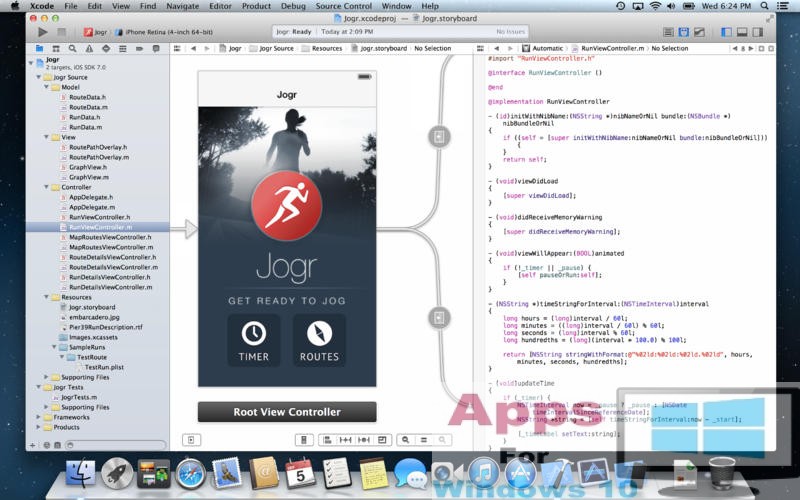Select AppDelegate.m file
This screenshot has width=800, height=500.
pyautogui.click(x=92, y=208)
